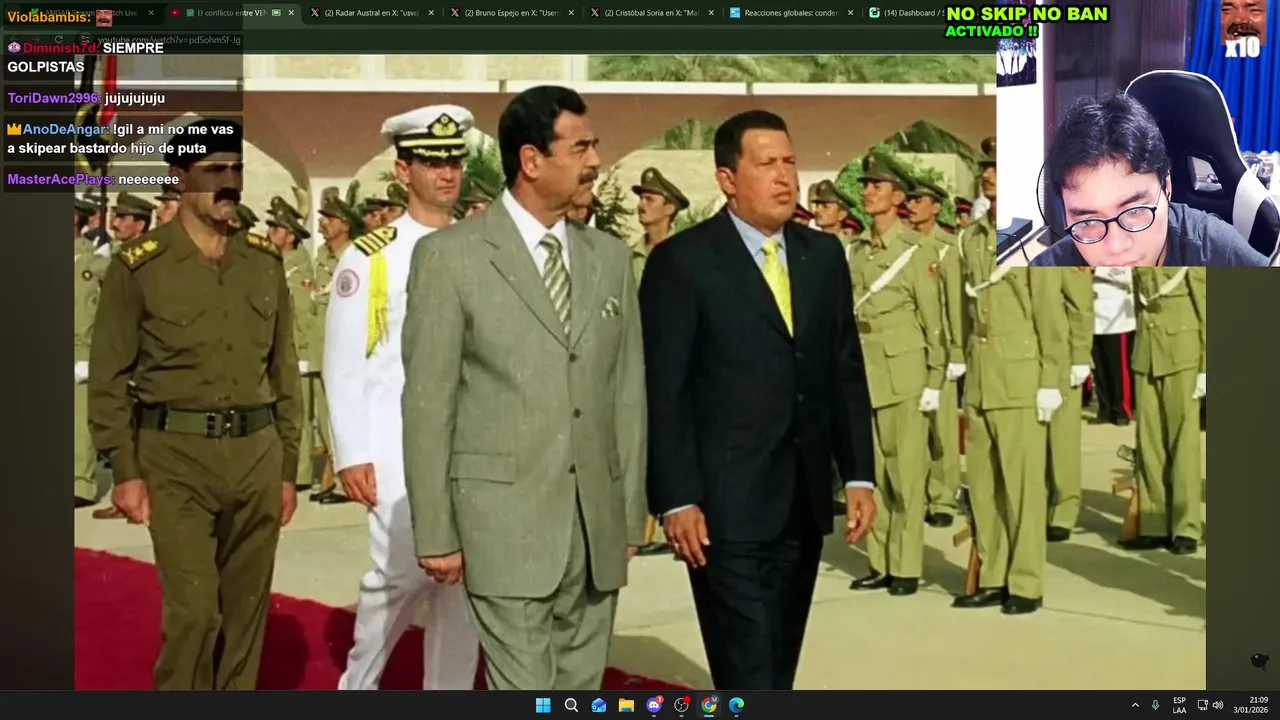This screenshot has height=720, width=1280.
Task: Click username Violabambis in chat
Action: coord(49,17)
